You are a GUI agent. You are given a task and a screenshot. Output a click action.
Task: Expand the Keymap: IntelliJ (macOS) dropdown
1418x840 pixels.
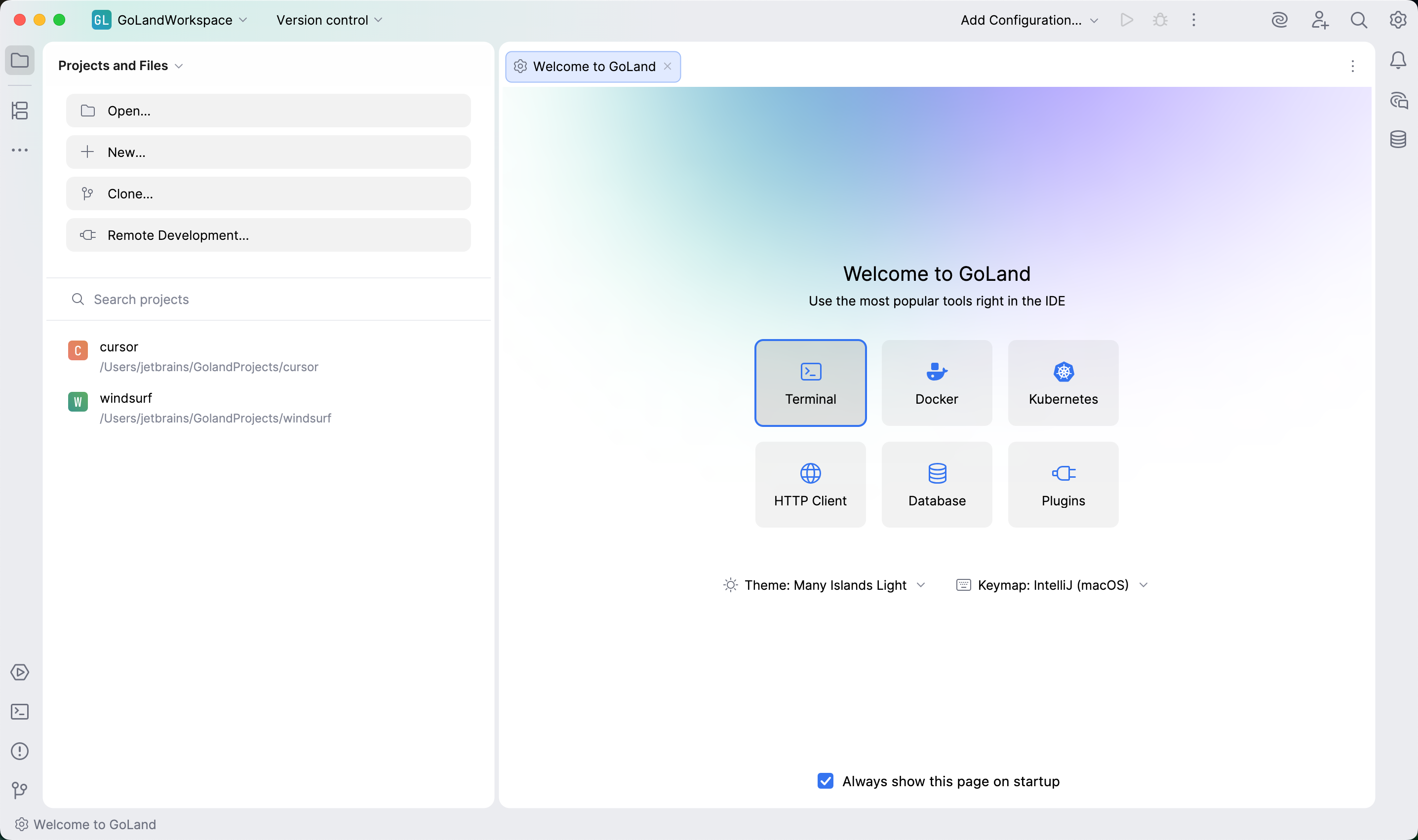point(1144,585)
